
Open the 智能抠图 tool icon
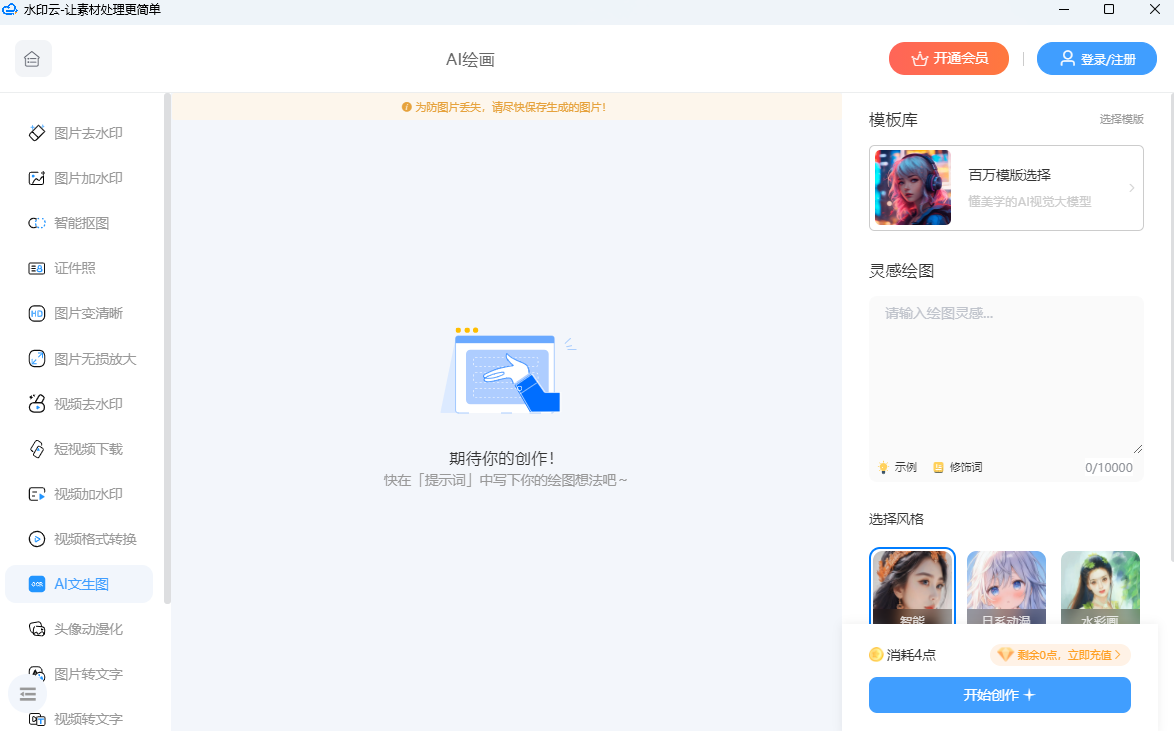click(37, 223)
